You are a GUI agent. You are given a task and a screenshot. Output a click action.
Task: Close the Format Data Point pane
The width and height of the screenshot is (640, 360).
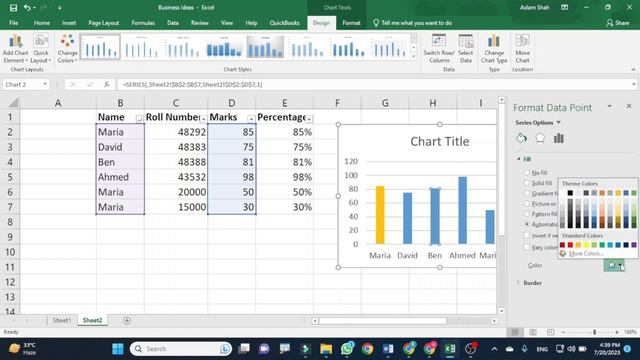[629, 106]
